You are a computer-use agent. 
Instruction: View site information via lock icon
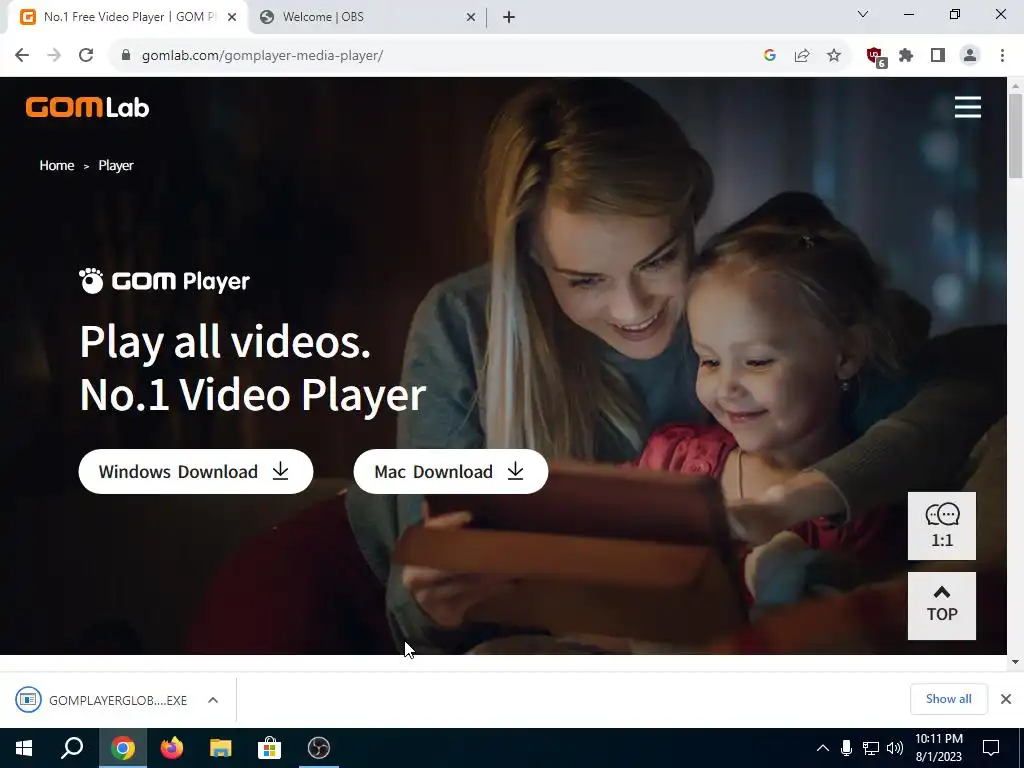(x=126, y=56)
